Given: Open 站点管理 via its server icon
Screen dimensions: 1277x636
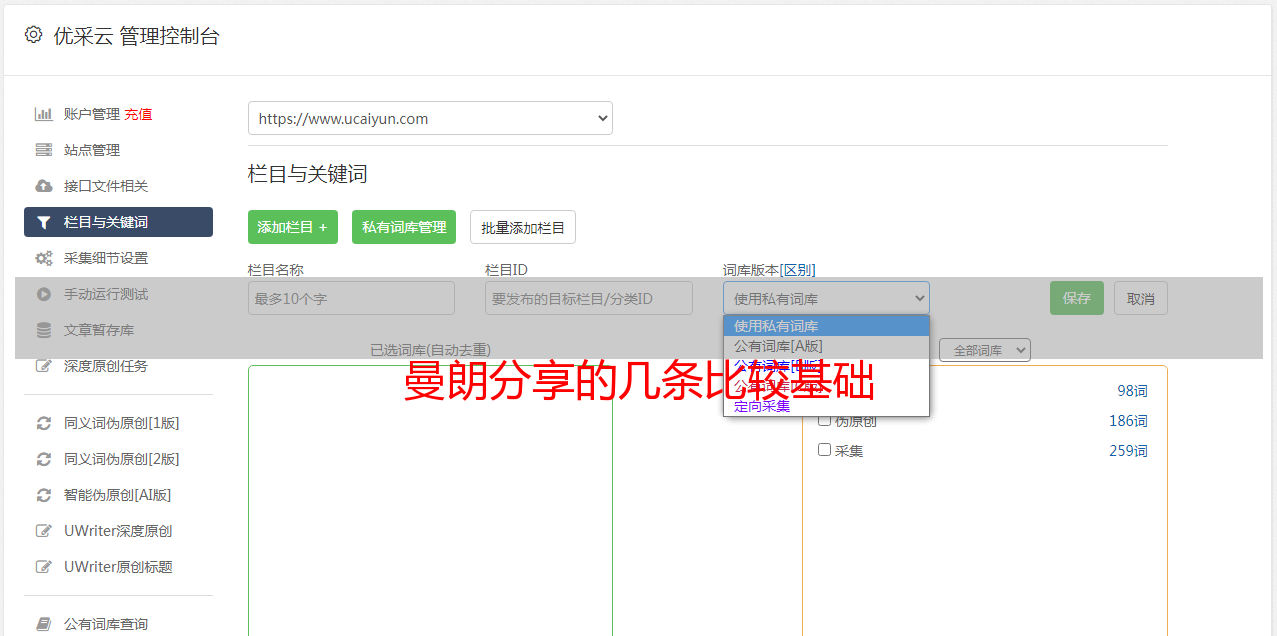Looking at the screenshot, I should (x=44, y=150).
